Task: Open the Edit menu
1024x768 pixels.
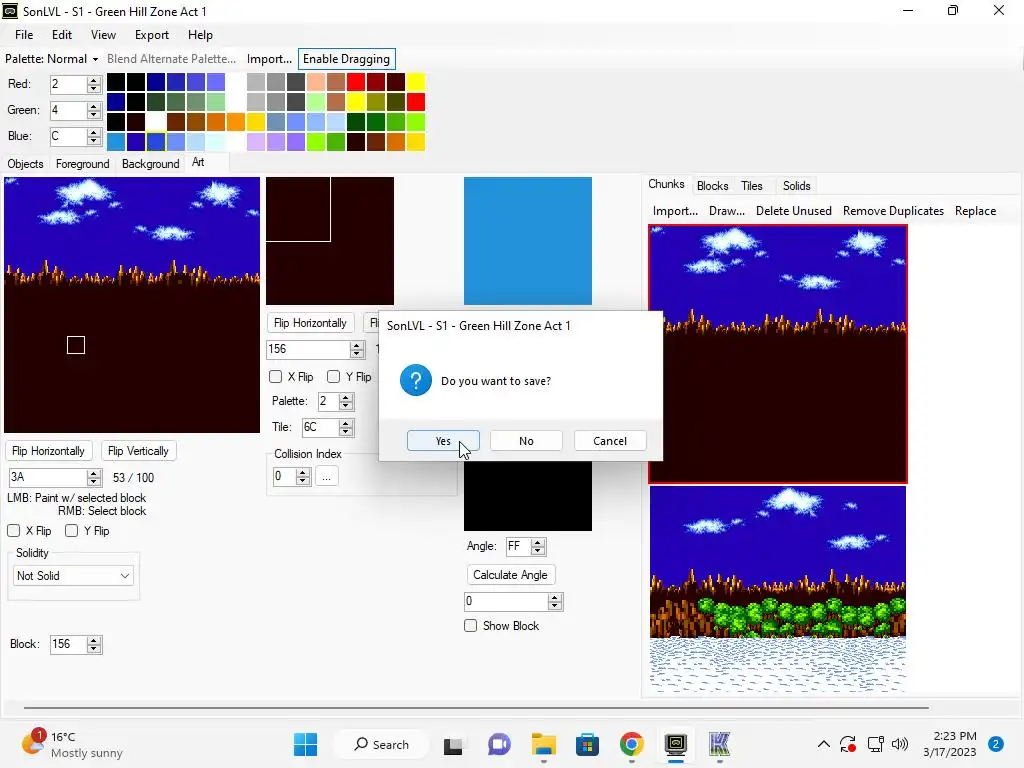Action: pos(62,35)
